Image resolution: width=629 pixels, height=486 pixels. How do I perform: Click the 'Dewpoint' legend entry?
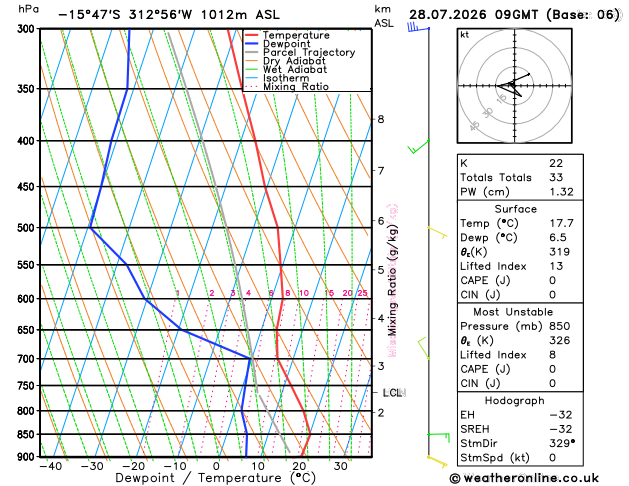(286, 44)
